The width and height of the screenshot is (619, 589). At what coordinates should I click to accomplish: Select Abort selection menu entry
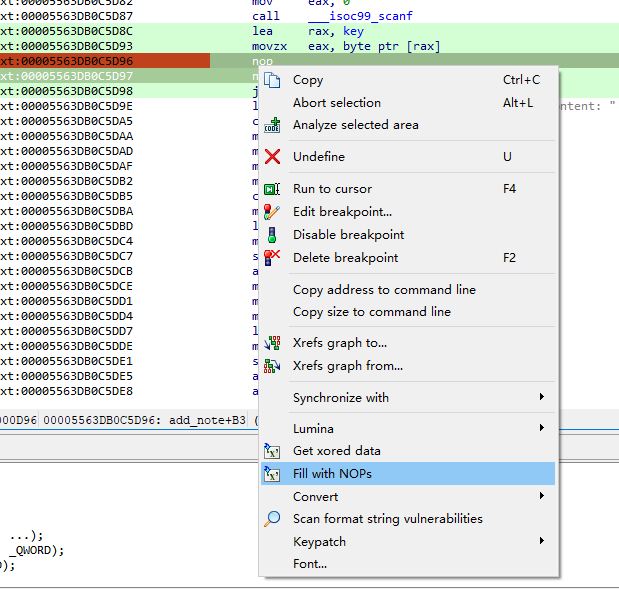coord(408,103)
